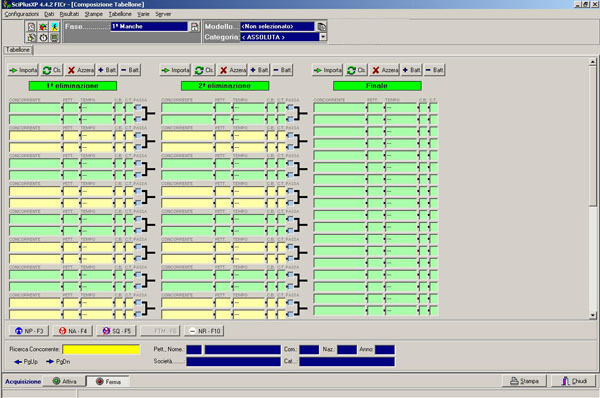Click the Importa button for Finale

pos(328,70)
